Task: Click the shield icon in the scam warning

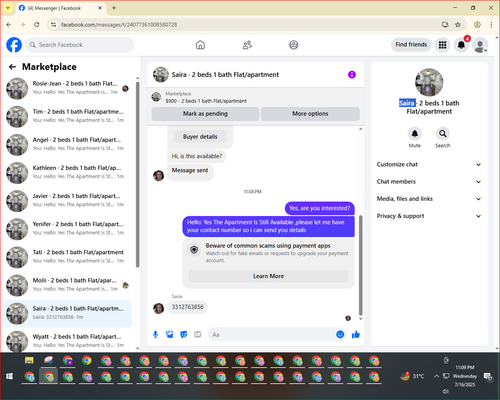Action: coord(194,250)
